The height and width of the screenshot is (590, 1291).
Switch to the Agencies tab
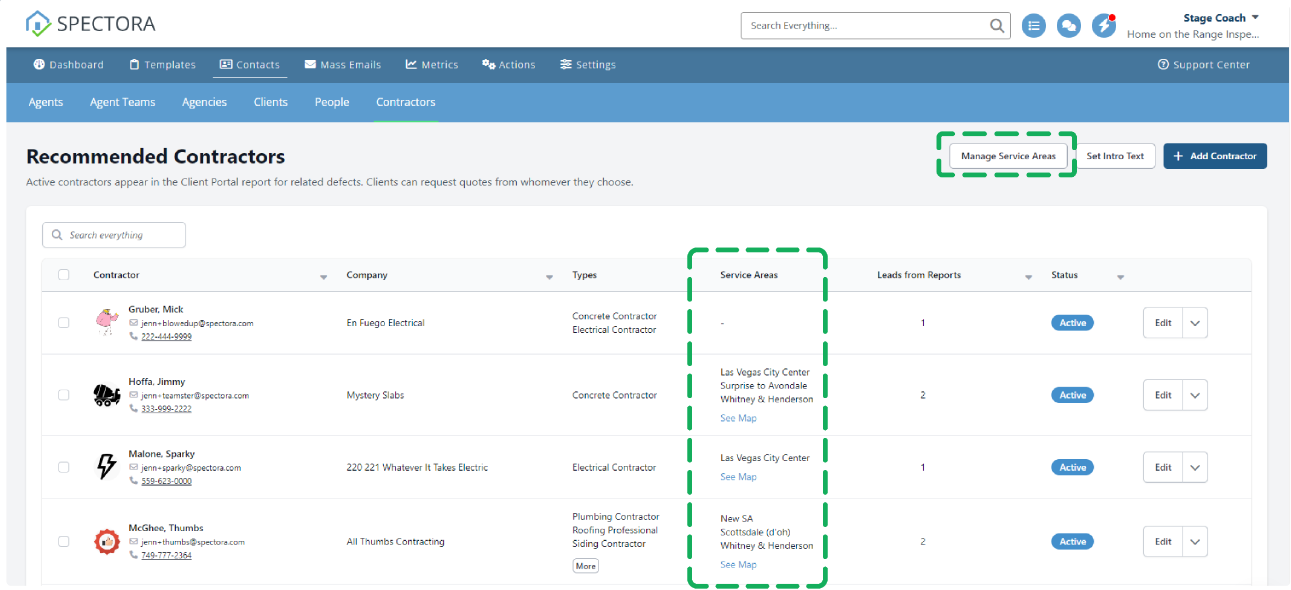click(x=205, y=102)
